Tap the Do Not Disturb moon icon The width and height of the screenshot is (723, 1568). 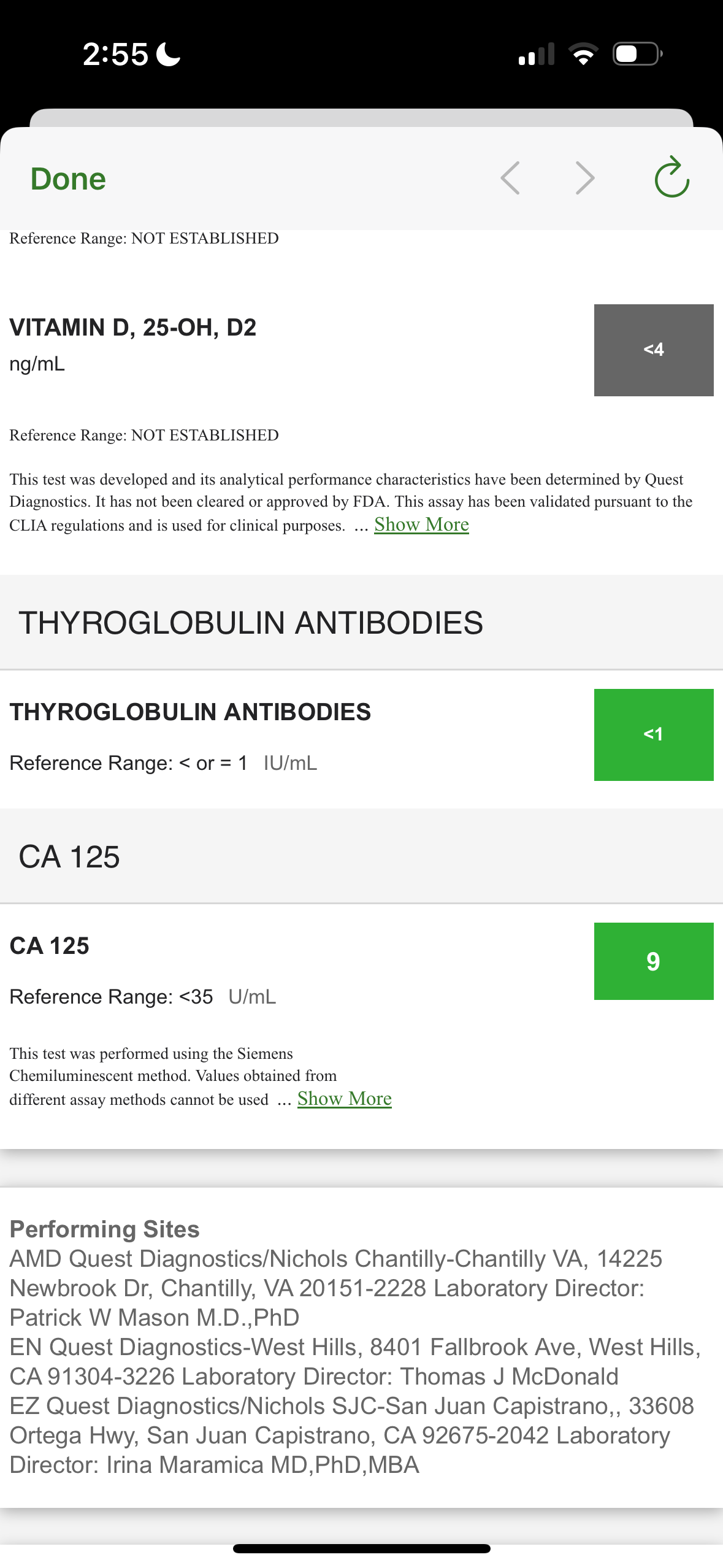tap(169, 54)
